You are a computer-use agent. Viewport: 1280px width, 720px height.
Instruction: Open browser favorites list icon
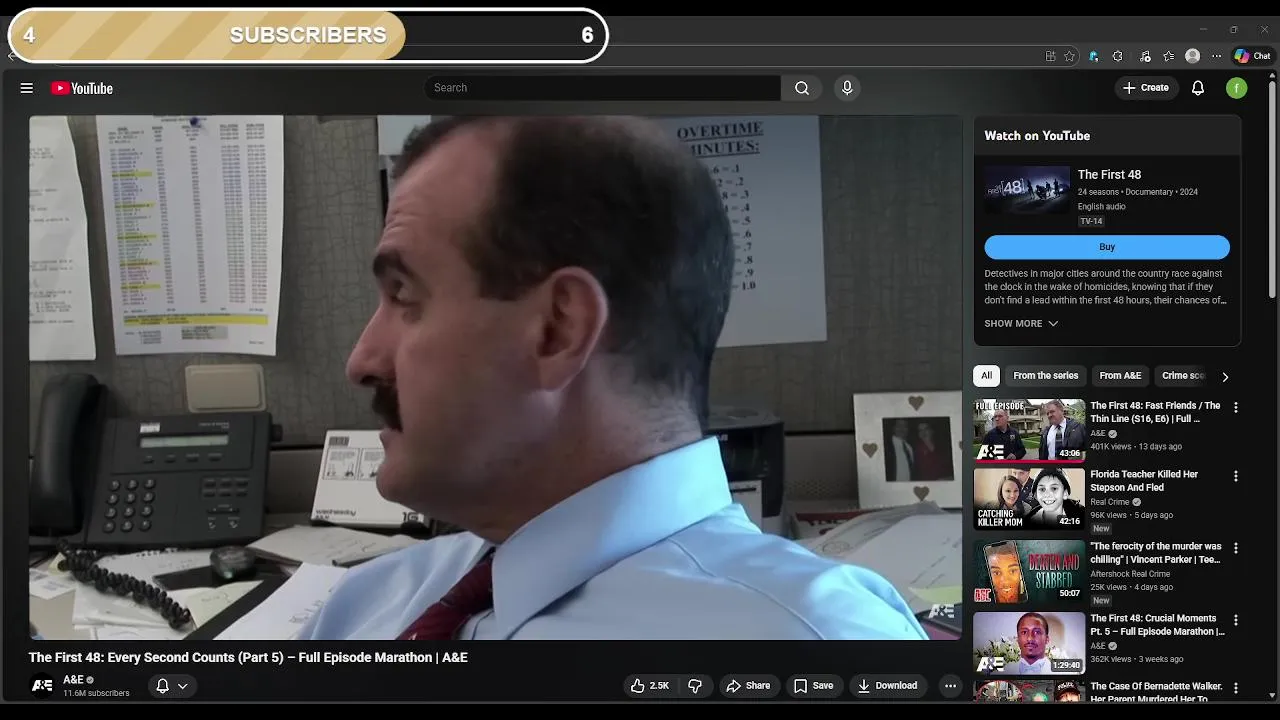[x=1168, y=57]
